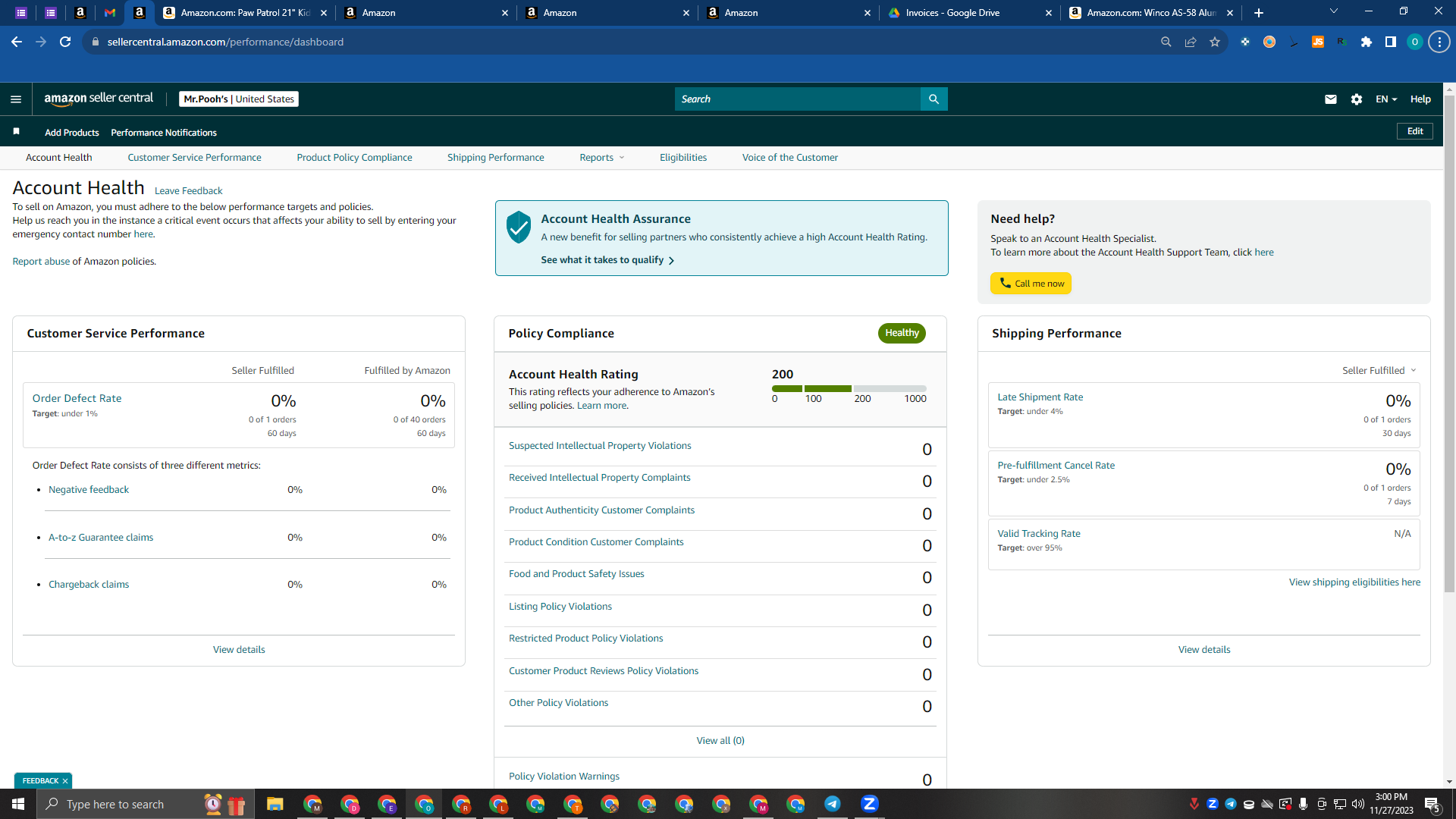The height and width of the screenshot is (819, 1456).
Task: Open the Eligibilities tab
Action: point(683,158)
